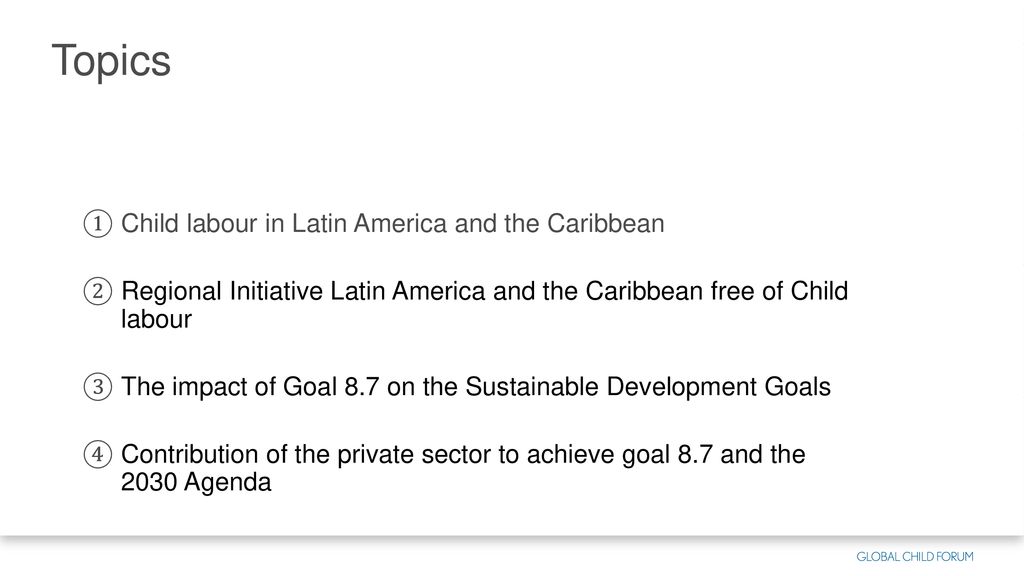This screenshot has width=1024, height=576.
Task: Click the wrapped word labour under item 2
Action: click(x=156, y=319)
